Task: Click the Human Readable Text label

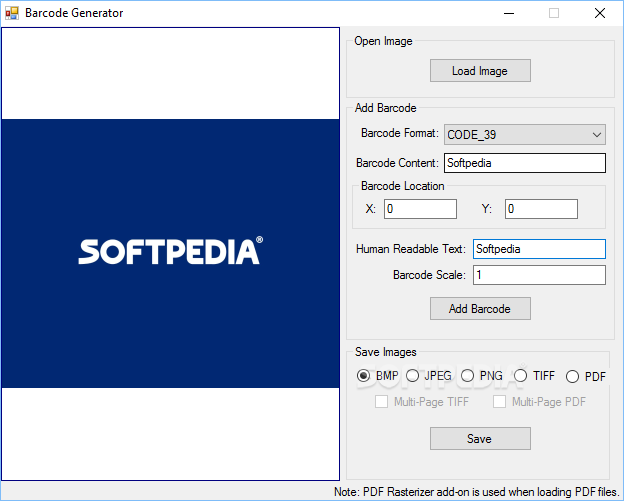Action: [x=411, y=249]
